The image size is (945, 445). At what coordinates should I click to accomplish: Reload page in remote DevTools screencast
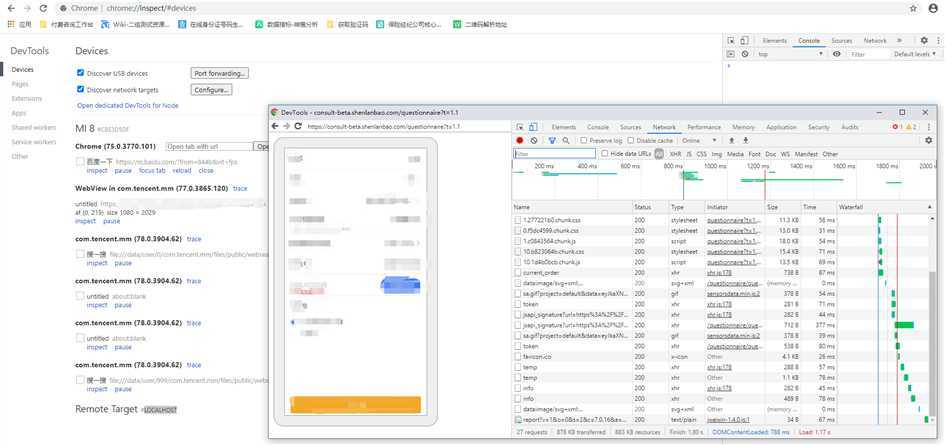click(x=298, y=127)
